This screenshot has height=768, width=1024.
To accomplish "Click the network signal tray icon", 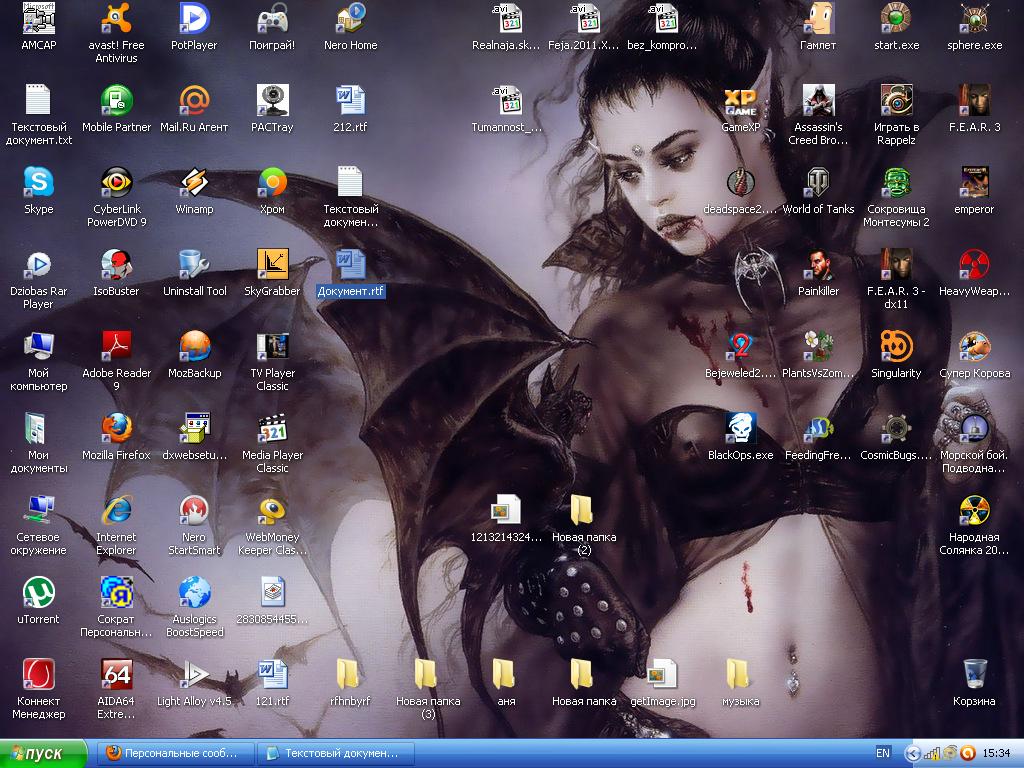I will [932, 754].
